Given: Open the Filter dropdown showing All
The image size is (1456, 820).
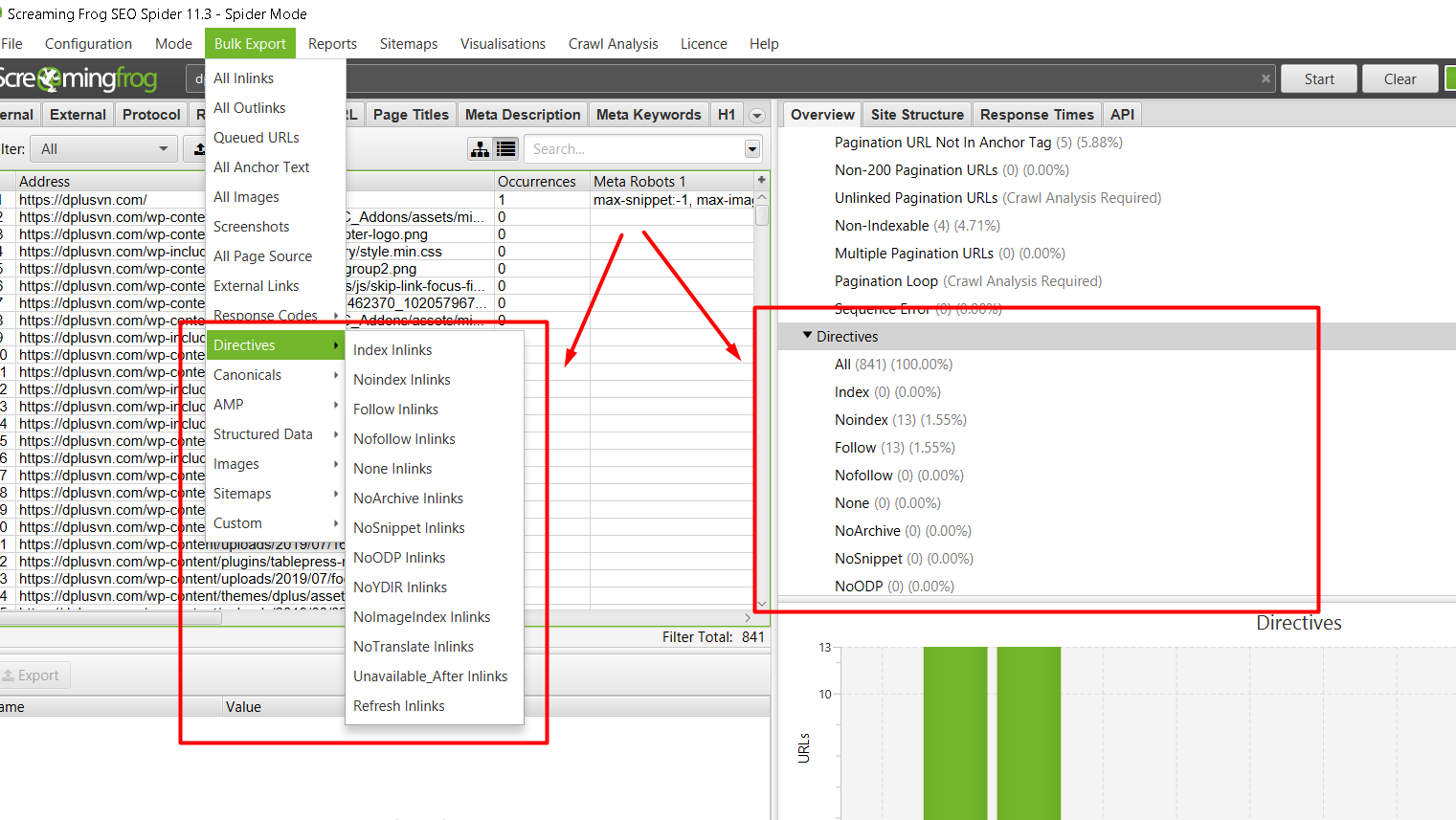Looking at the screenshot, I should click(x=103, y=149).
